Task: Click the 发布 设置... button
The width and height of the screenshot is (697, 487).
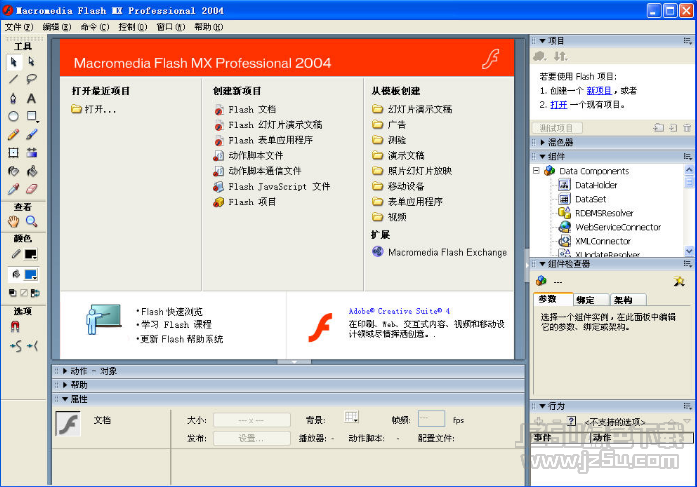Action: pyautogui.click(x=252, y=438)
